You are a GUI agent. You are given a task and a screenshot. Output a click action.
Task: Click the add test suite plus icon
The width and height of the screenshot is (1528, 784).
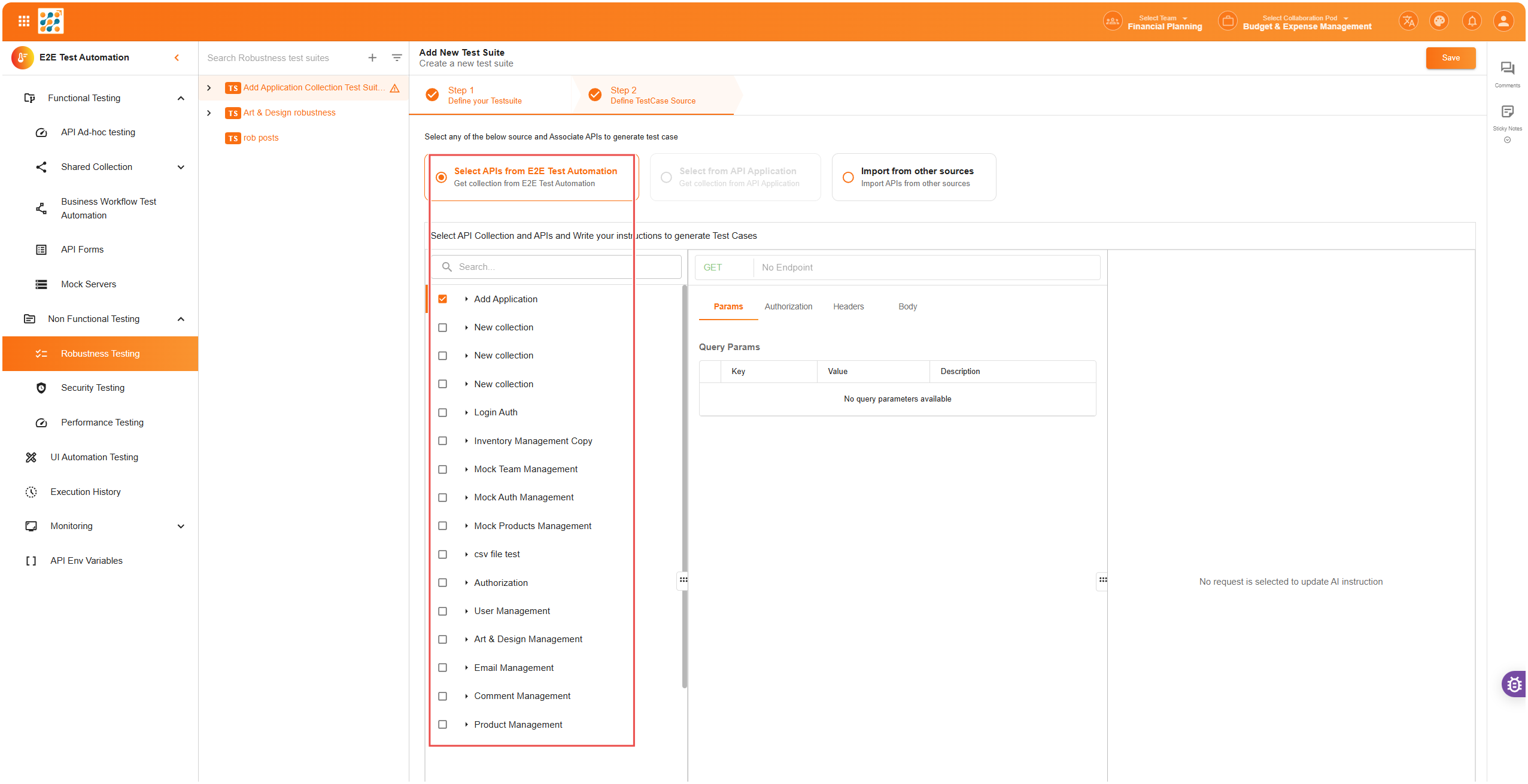pos(372,58)
